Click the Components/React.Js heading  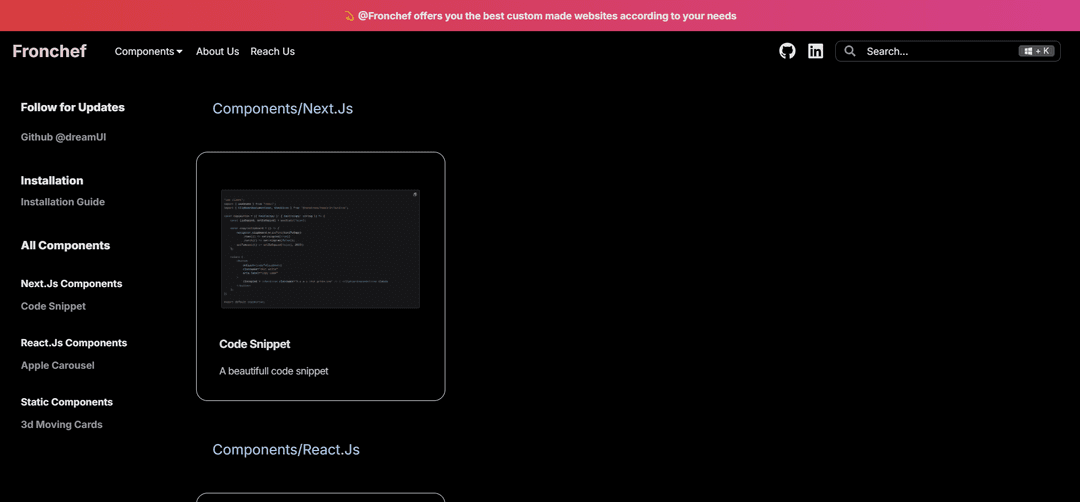[x=286, y=450]
